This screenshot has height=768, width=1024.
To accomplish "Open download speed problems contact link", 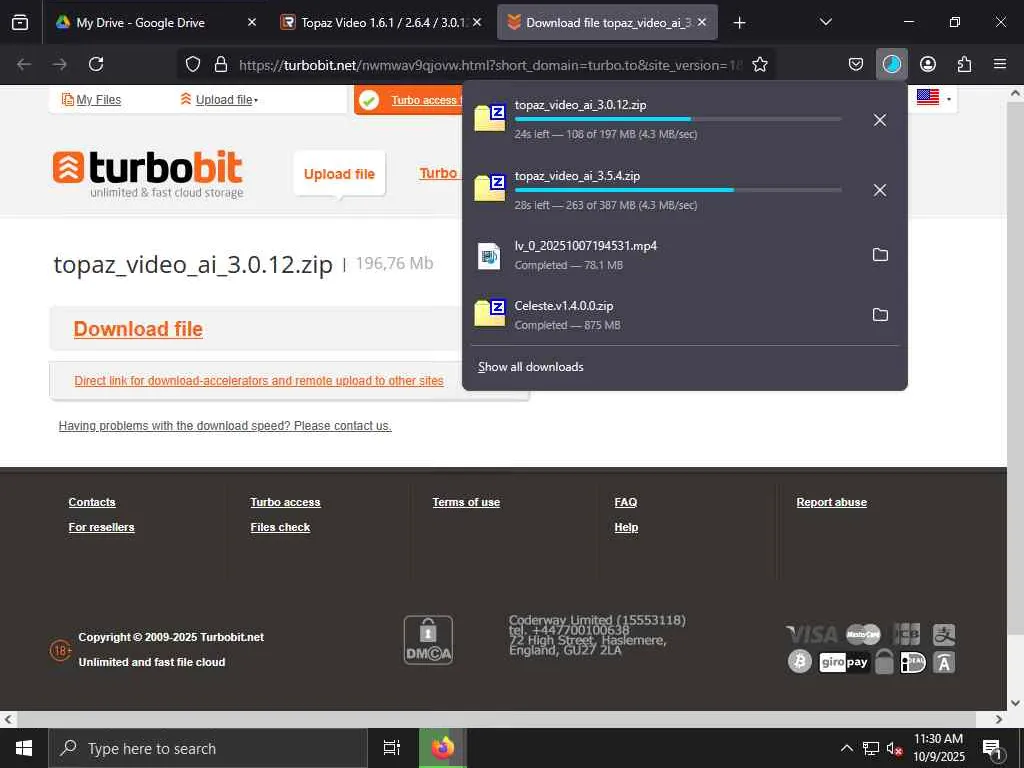I will pos(225,426).
